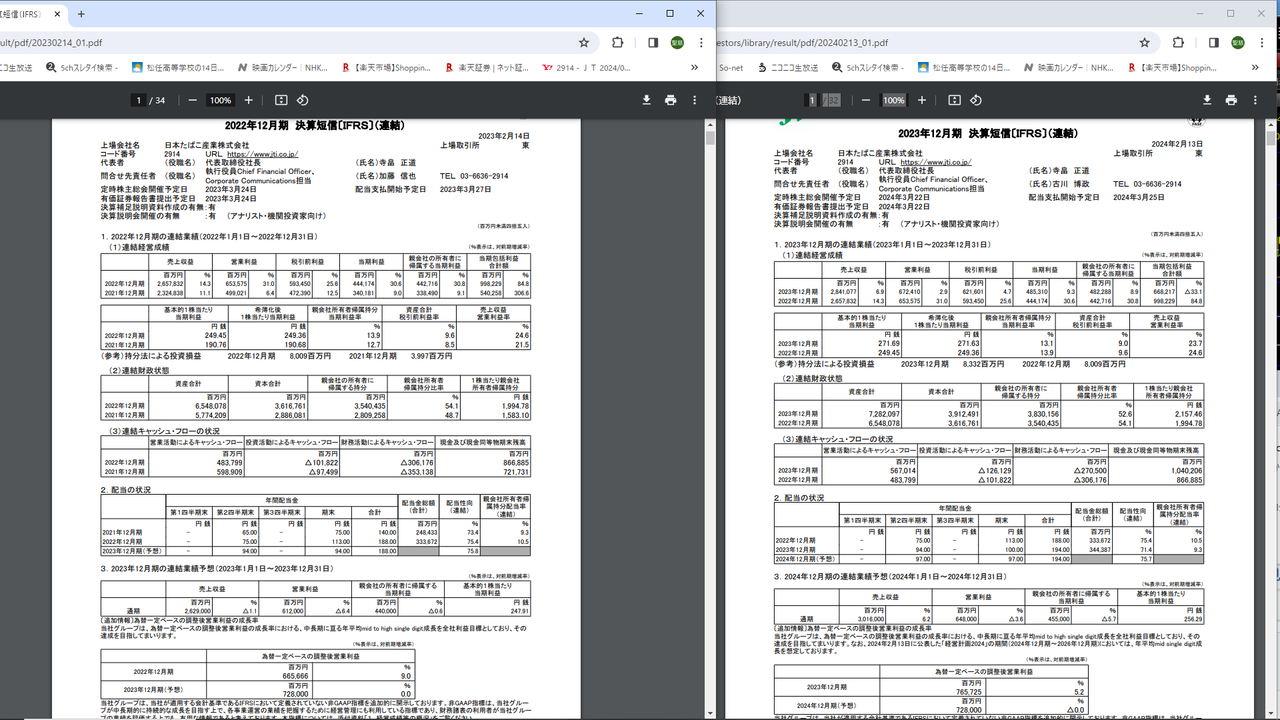This screenshot has height=720, width=1280.
Task: Click the page number field showing 1 / 34
Action: pyautogui.click(x=138, y=100)
